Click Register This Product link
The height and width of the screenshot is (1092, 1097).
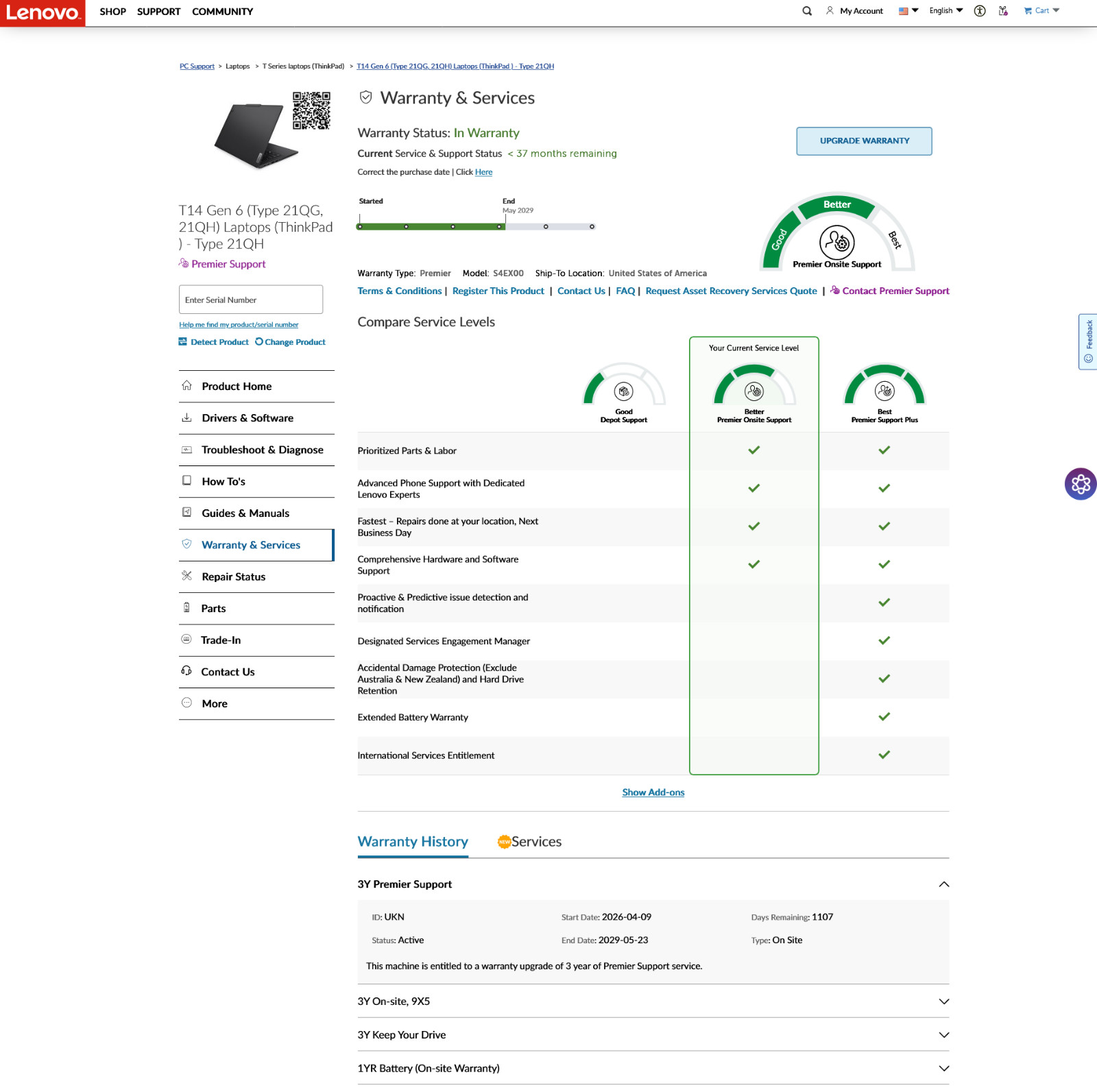click(498, 291)
